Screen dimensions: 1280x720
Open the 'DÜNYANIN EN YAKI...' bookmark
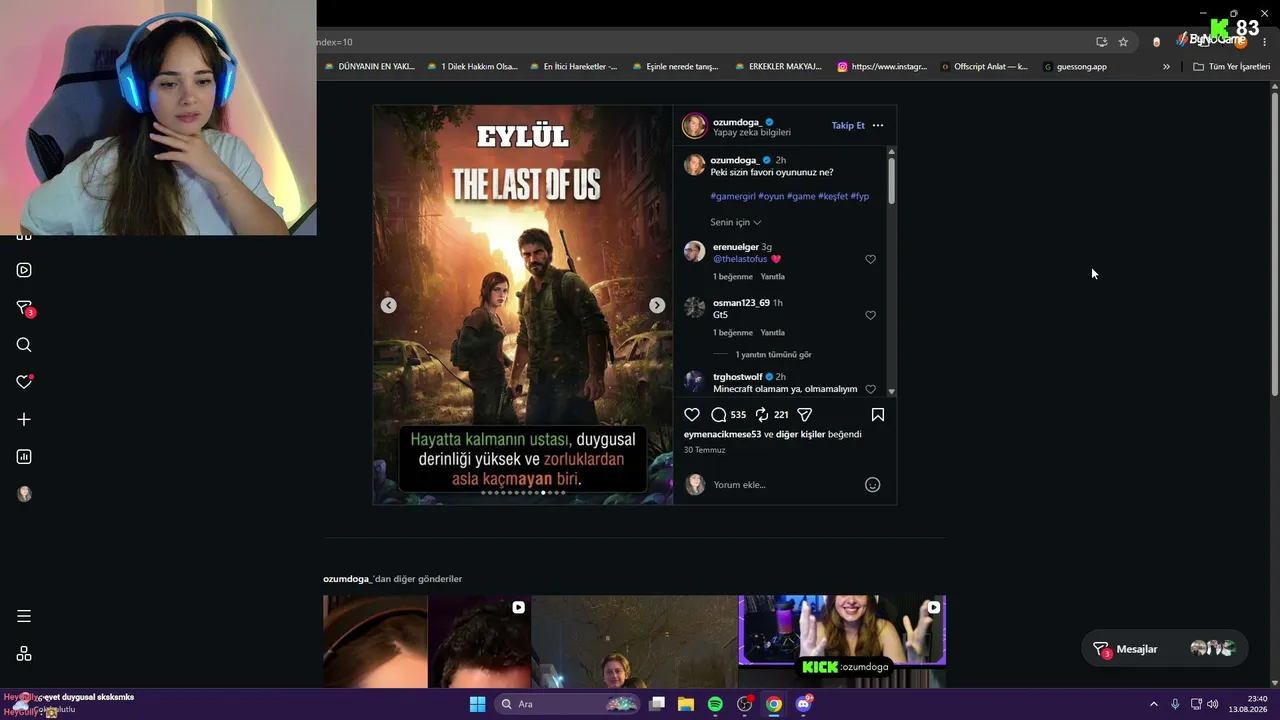[369, 67]
